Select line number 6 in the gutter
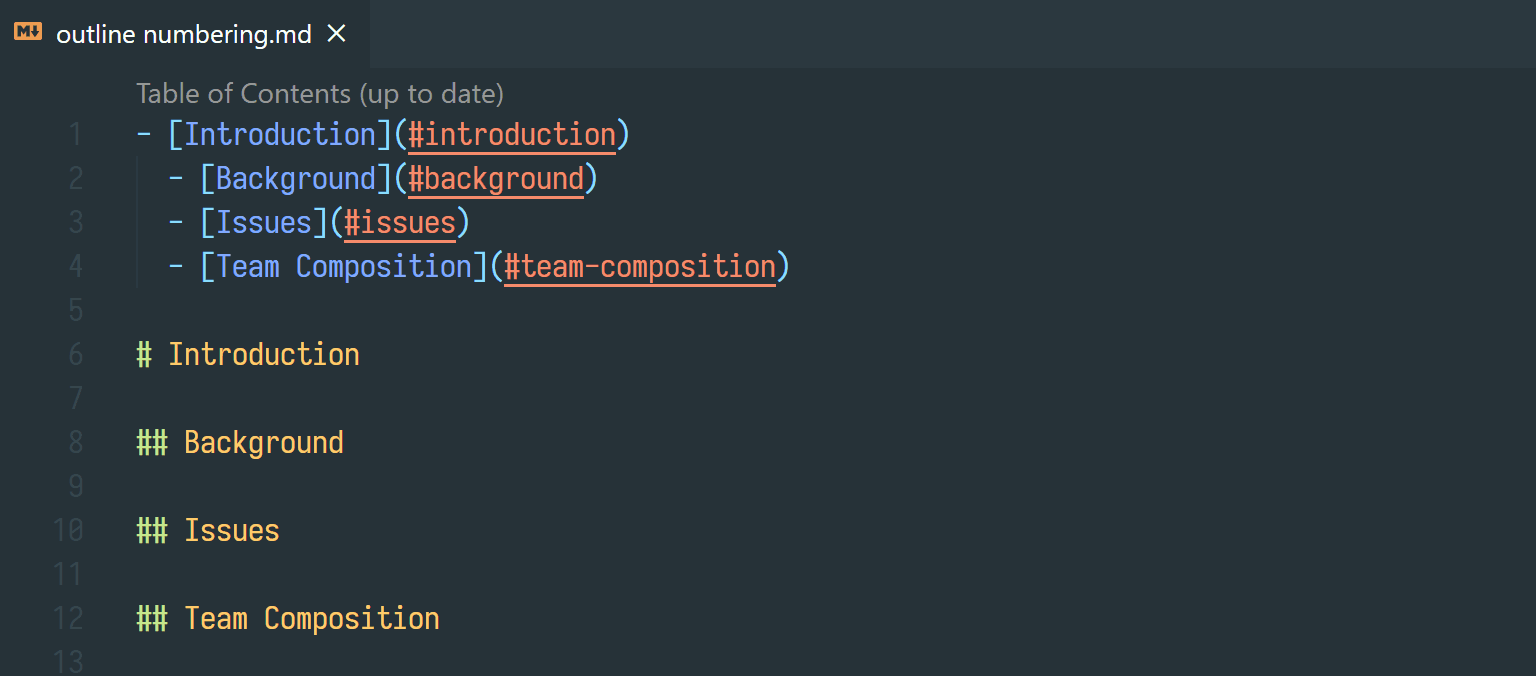1536x676 pixels. click(75, 353)
